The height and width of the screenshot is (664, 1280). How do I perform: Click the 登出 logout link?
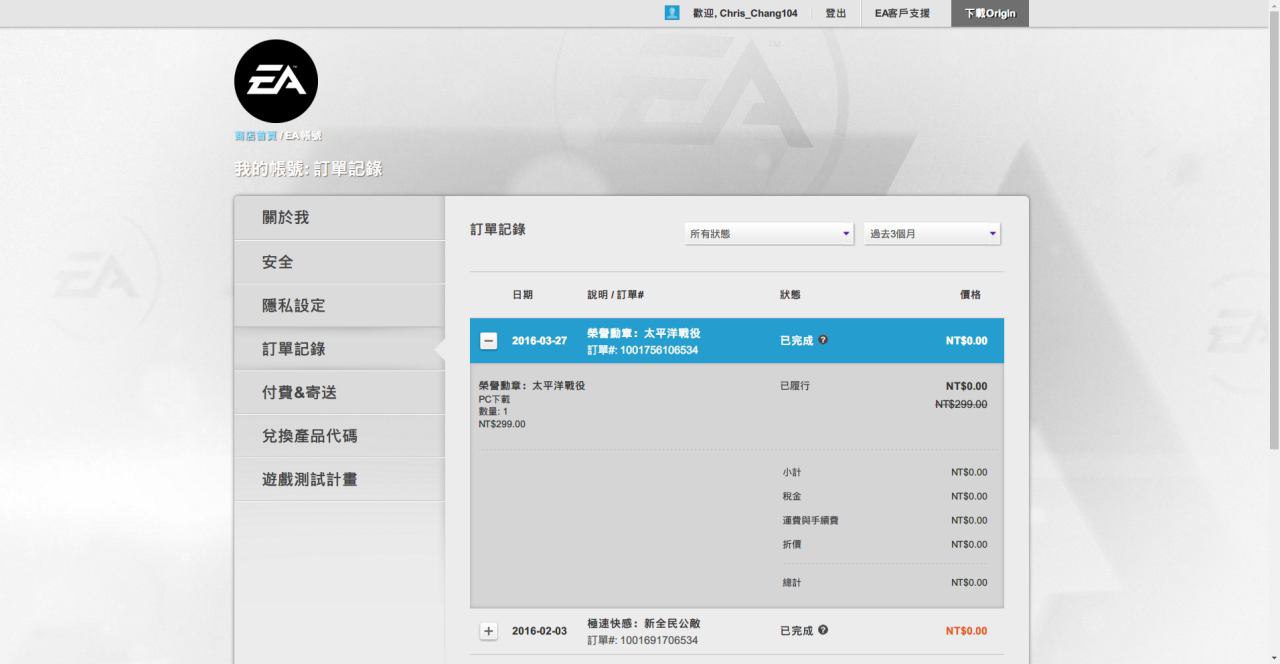click(835, 13)
